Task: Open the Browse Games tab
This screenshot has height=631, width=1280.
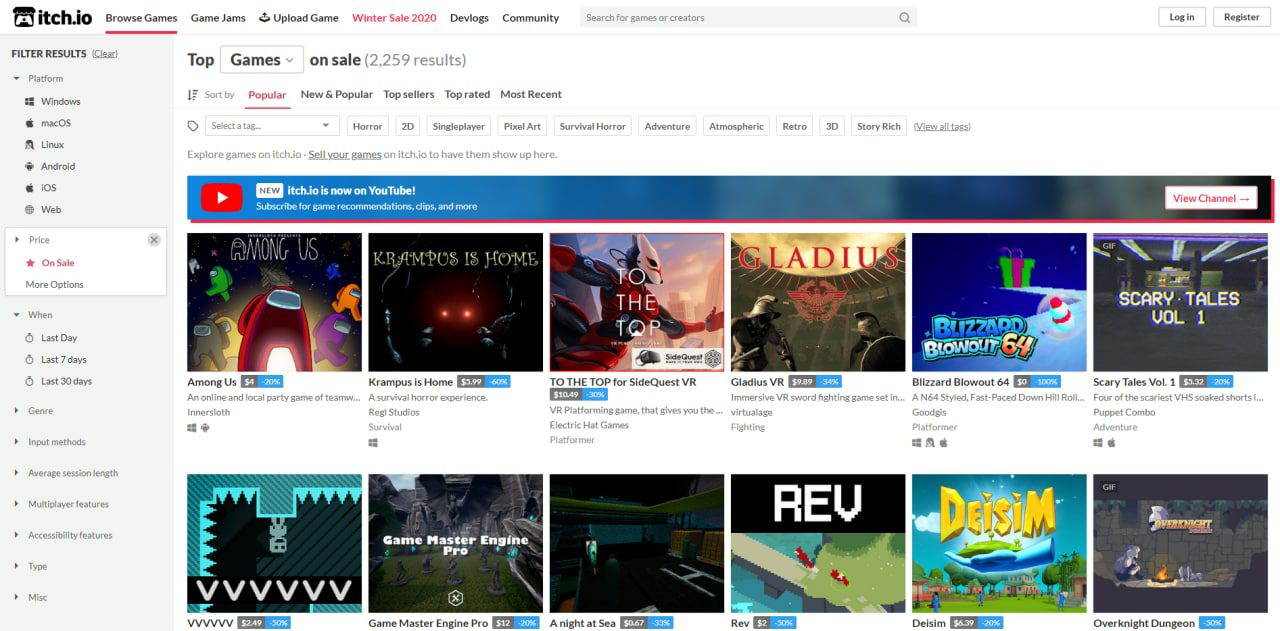Action: point(141,17)
